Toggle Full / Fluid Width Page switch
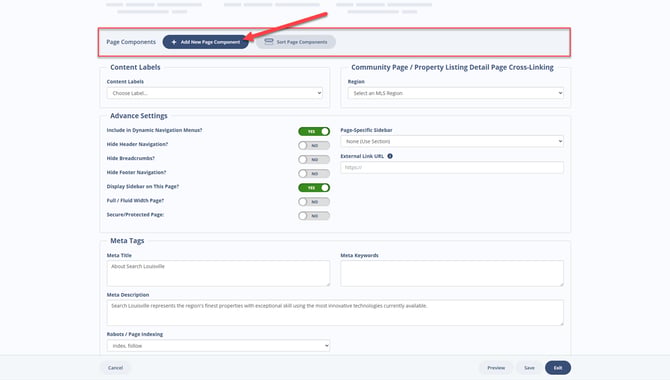This screenshot has width=670, height=380. pos(314,202)
